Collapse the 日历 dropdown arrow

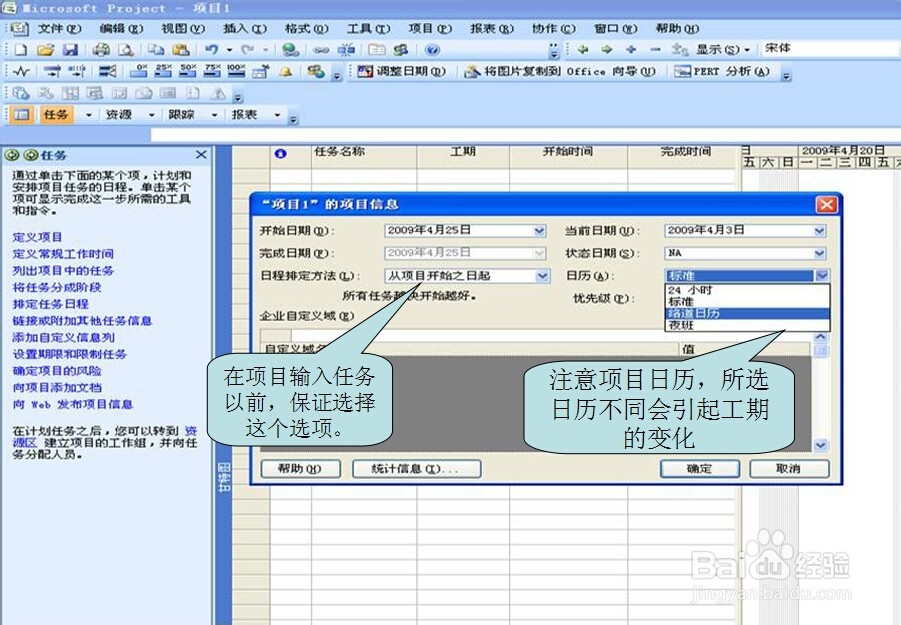point(823,276)
